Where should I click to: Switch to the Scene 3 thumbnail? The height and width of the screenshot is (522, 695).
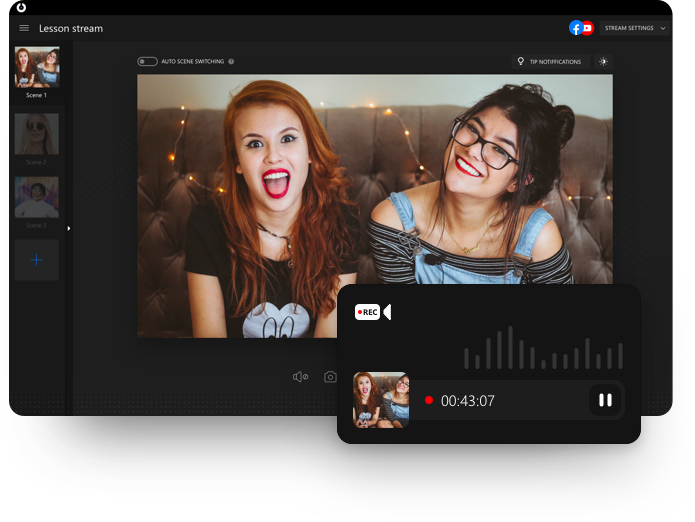pyautogui.click(x=37, y=198)
